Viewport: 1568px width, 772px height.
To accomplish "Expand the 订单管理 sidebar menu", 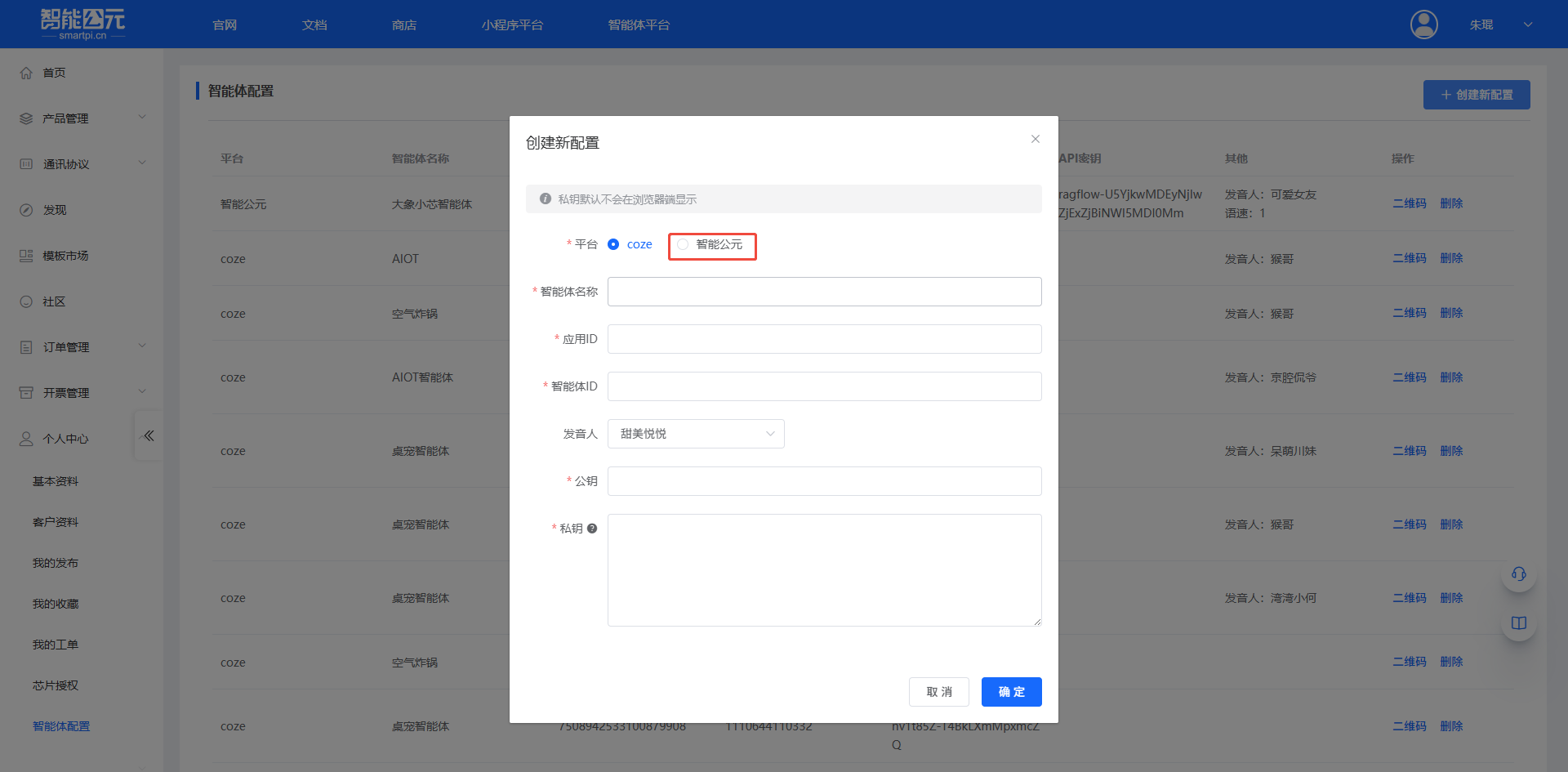I will tap(82, 347).
